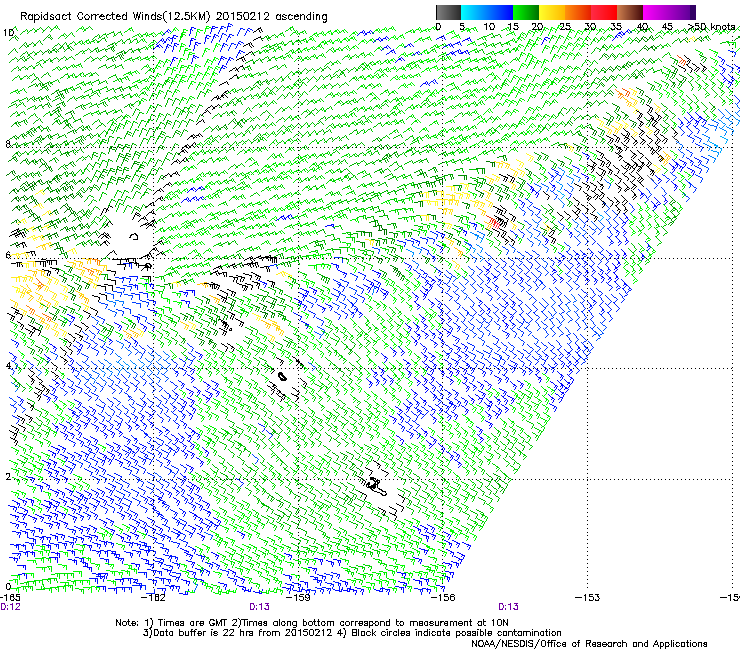Click the gray 0-5 knots color segment

pyautogui.click(x=448, y=12)
